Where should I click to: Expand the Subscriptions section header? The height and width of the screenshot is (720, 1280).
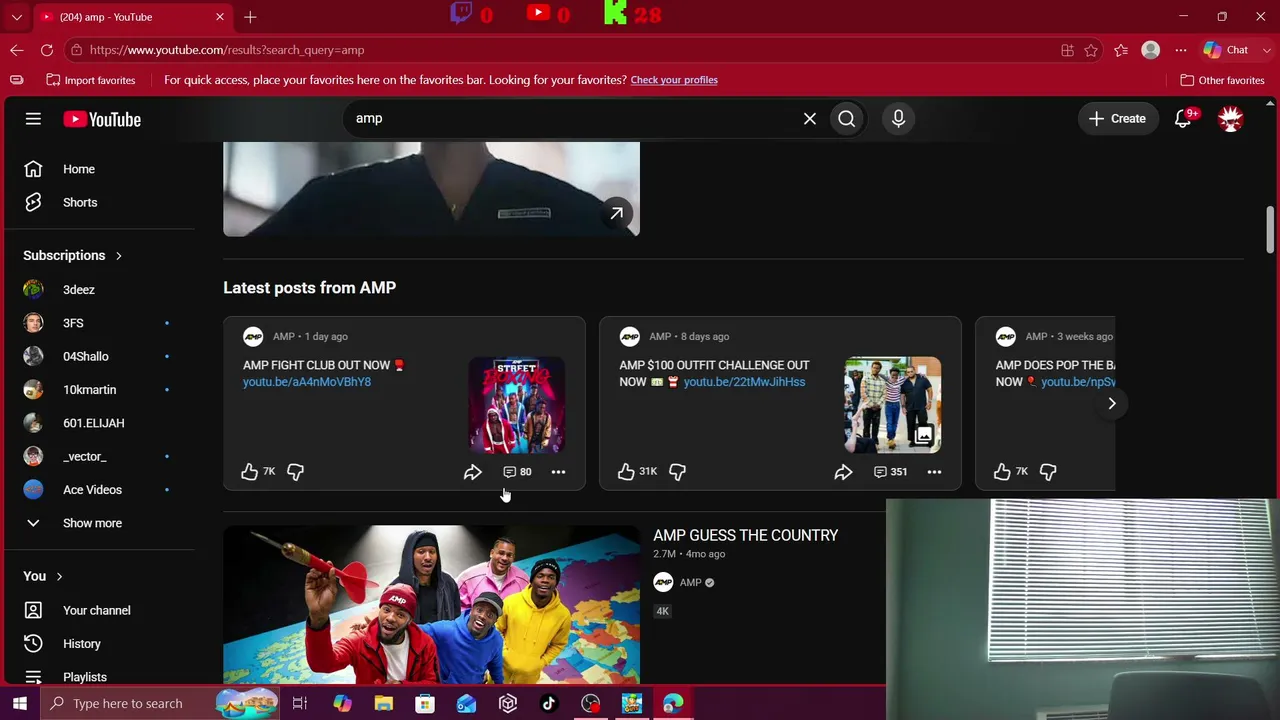[72, 255]
